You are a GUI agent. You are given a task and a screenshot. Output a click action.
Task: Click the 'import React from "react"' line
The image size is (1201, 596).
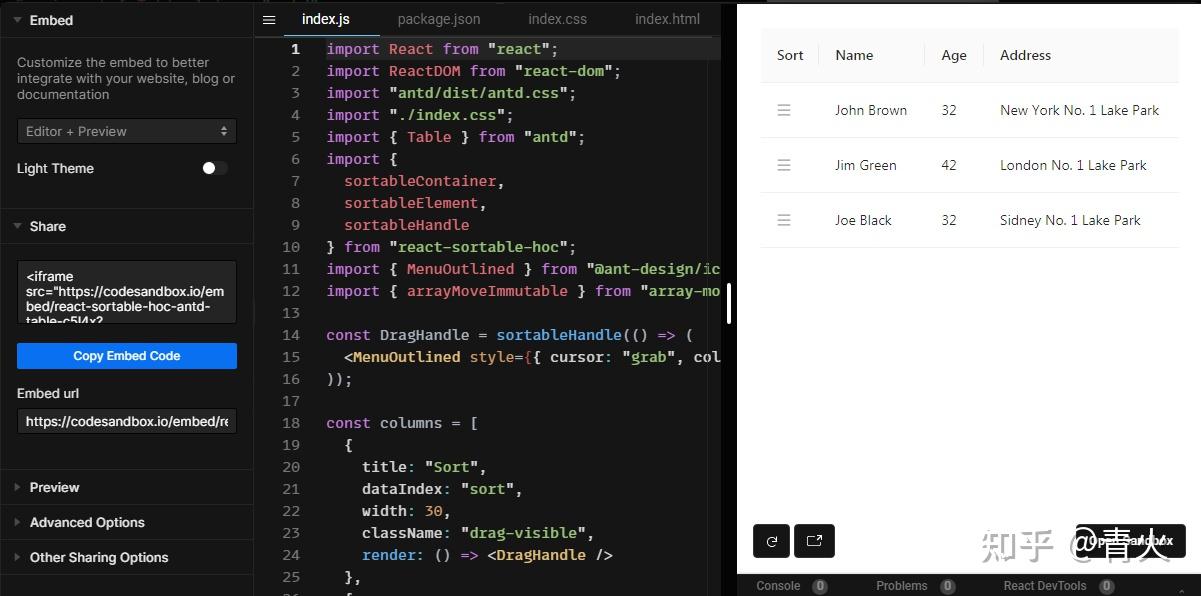point(442,49)
